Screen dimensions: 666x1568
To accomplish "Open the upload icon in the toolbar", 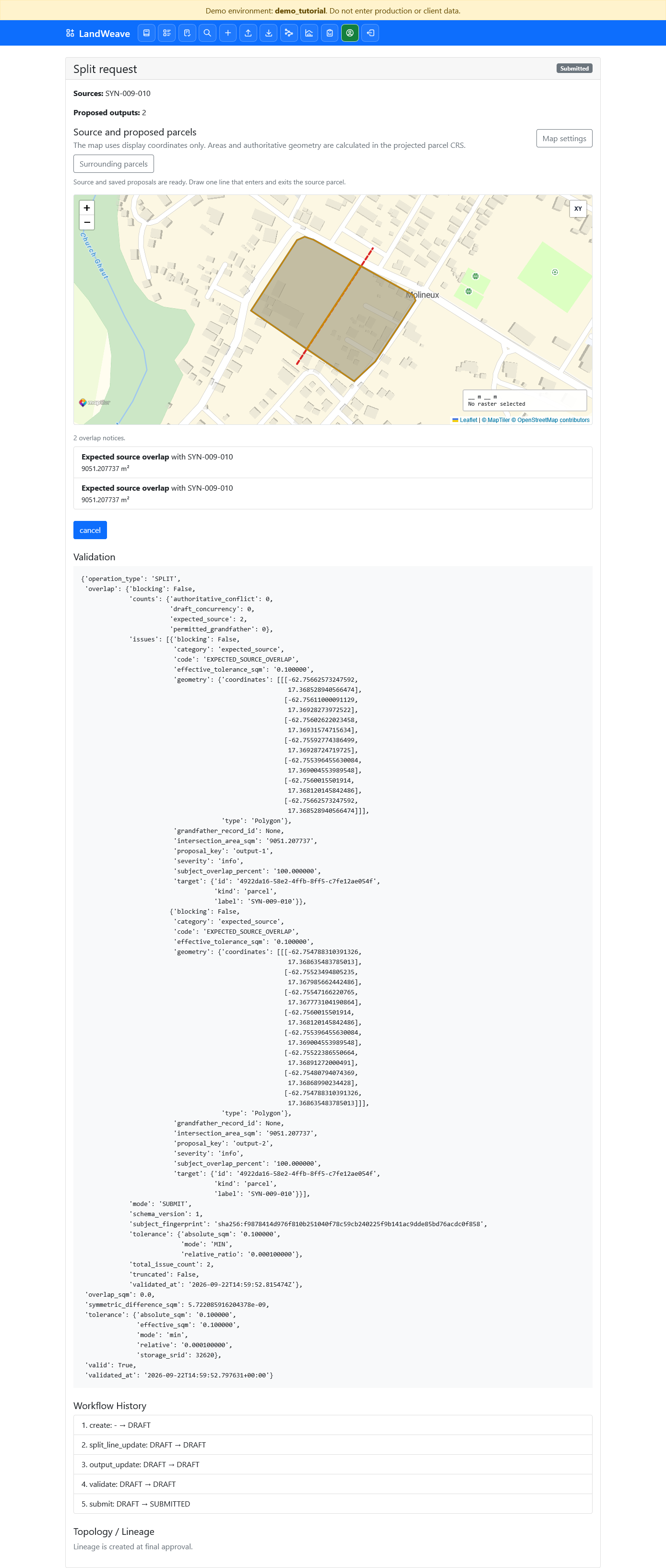I will [x=248, y=33].
